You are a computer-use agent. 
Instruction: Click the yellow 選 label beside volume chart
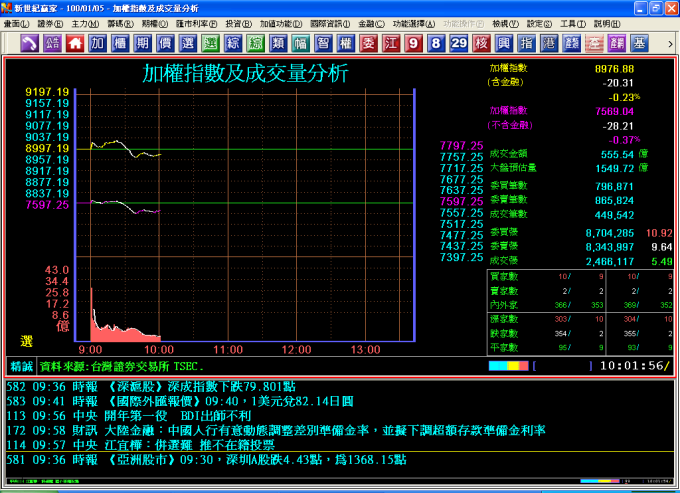26,341
